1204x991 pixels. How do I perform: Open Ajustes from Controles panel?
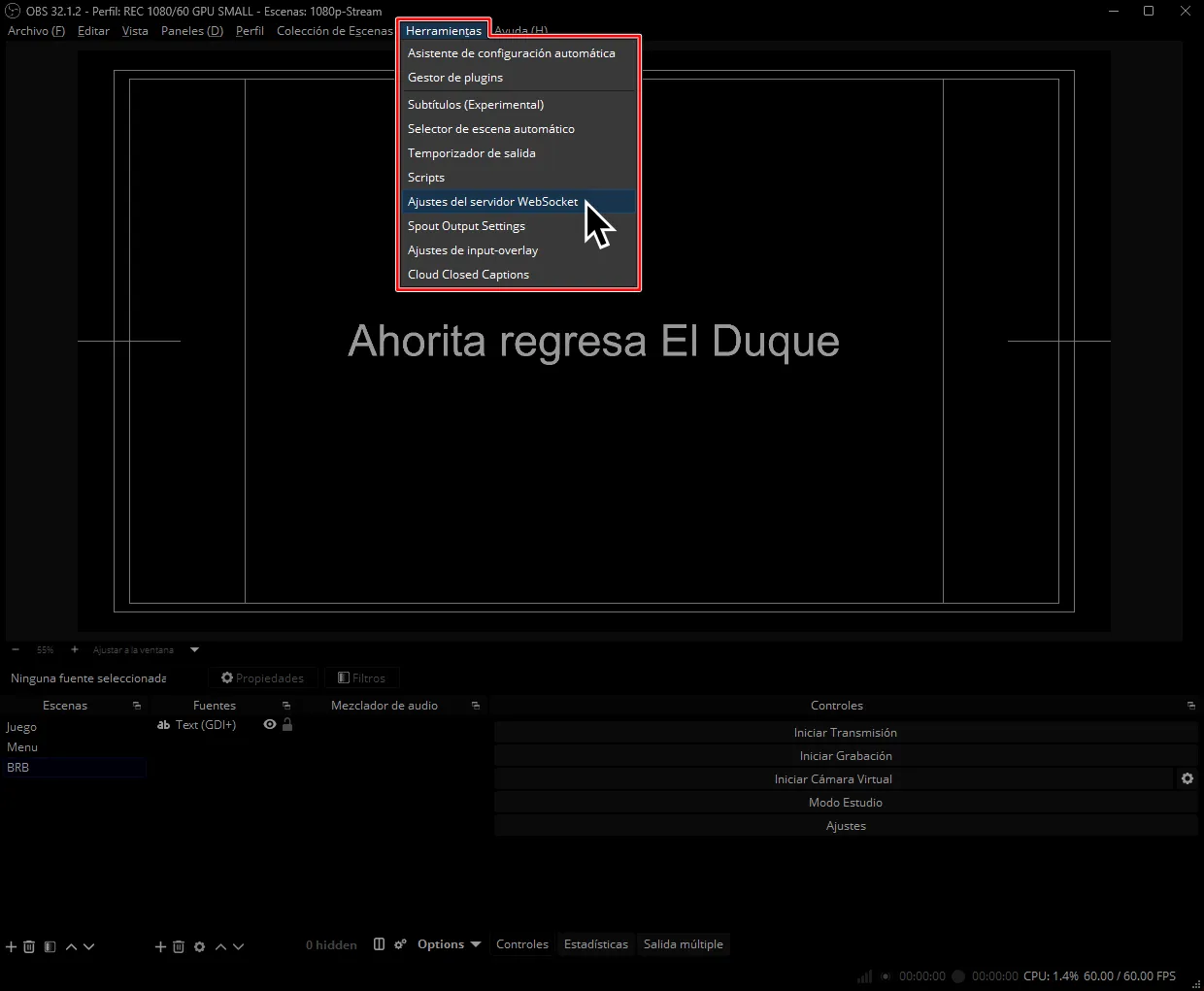(845, 826)
